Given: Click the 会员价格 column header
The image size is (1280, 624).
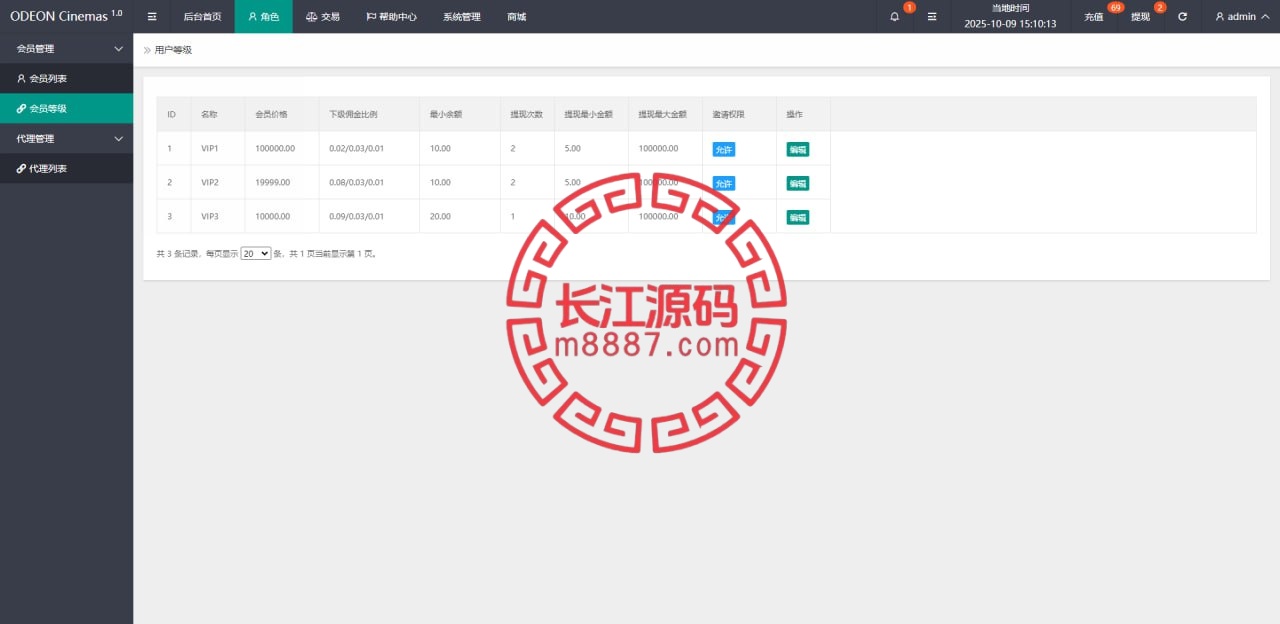Looking at the screenshot, I should click(271, 114).
